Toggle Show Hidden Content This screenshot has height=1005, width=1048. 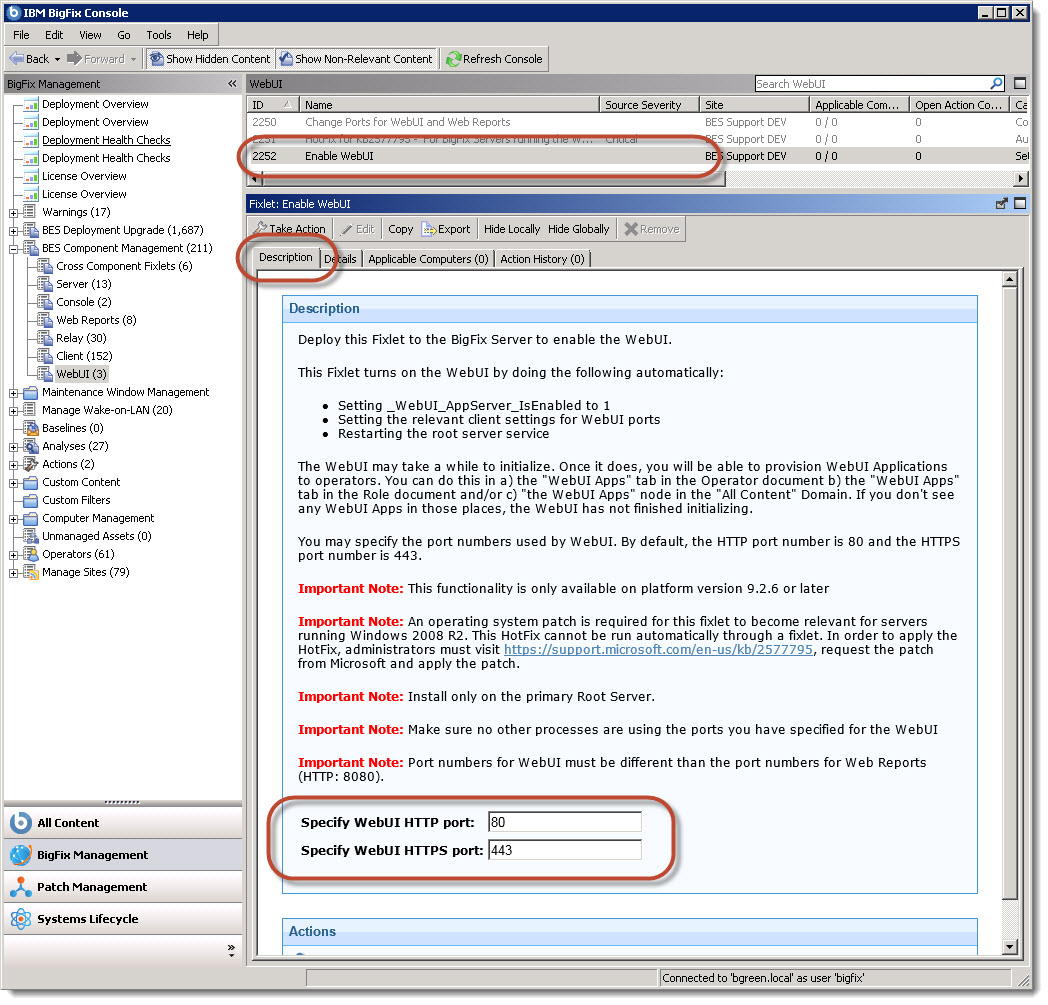209,58
